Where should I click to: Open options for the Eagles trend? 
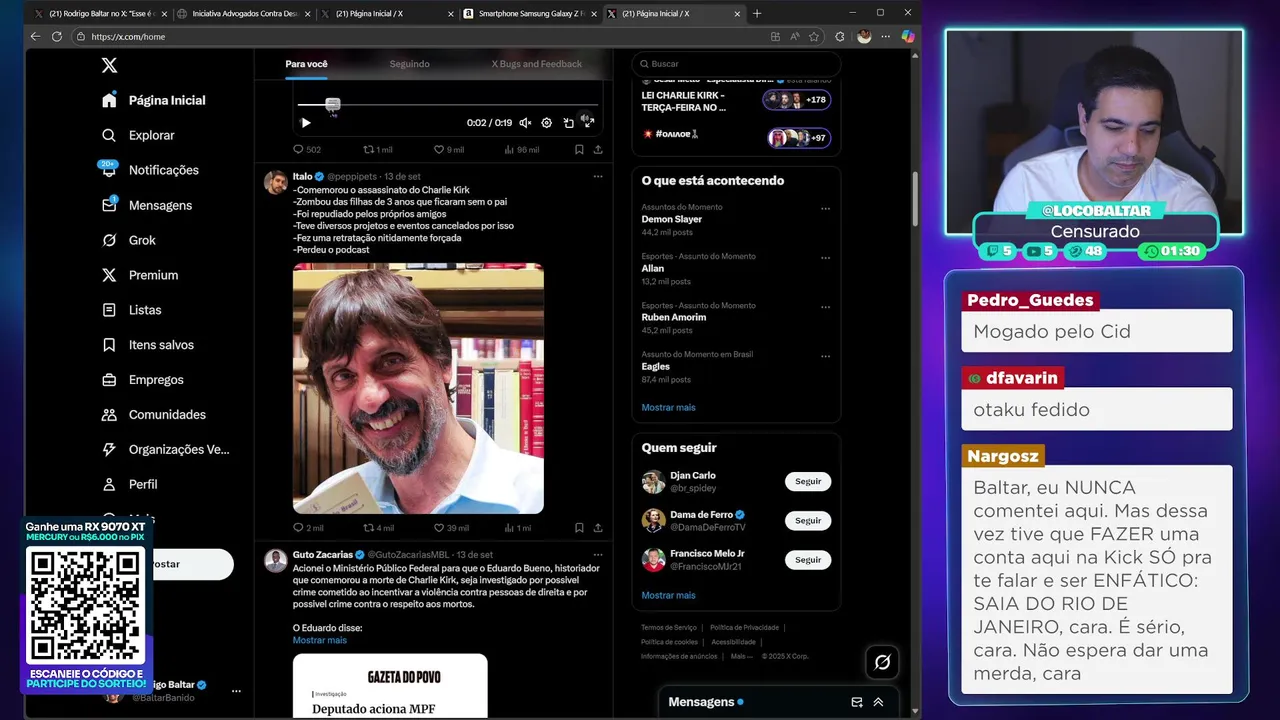point(825,356)
